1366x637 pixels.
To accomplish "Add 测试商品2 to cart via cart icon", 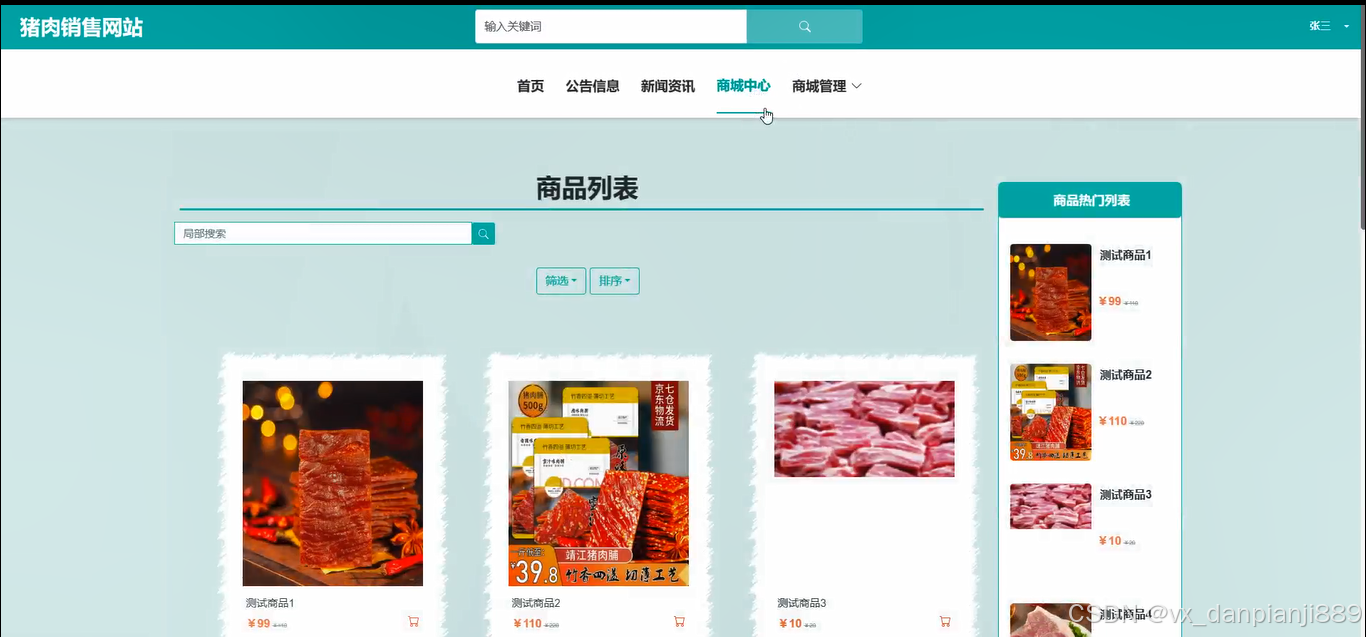I will coord(679,622).
